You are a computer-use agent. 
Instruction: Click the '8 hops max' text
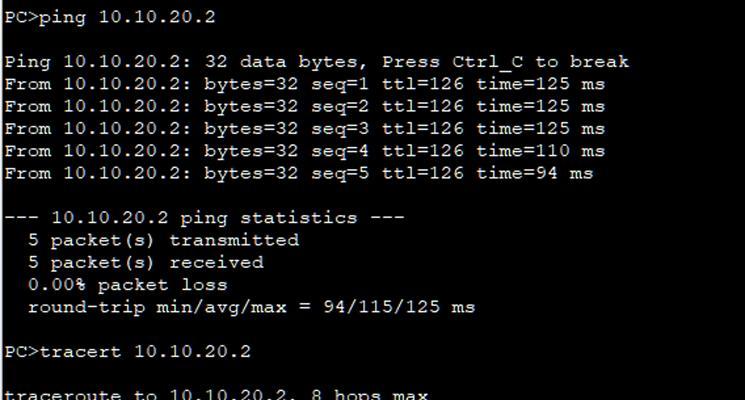pos(370,394)
